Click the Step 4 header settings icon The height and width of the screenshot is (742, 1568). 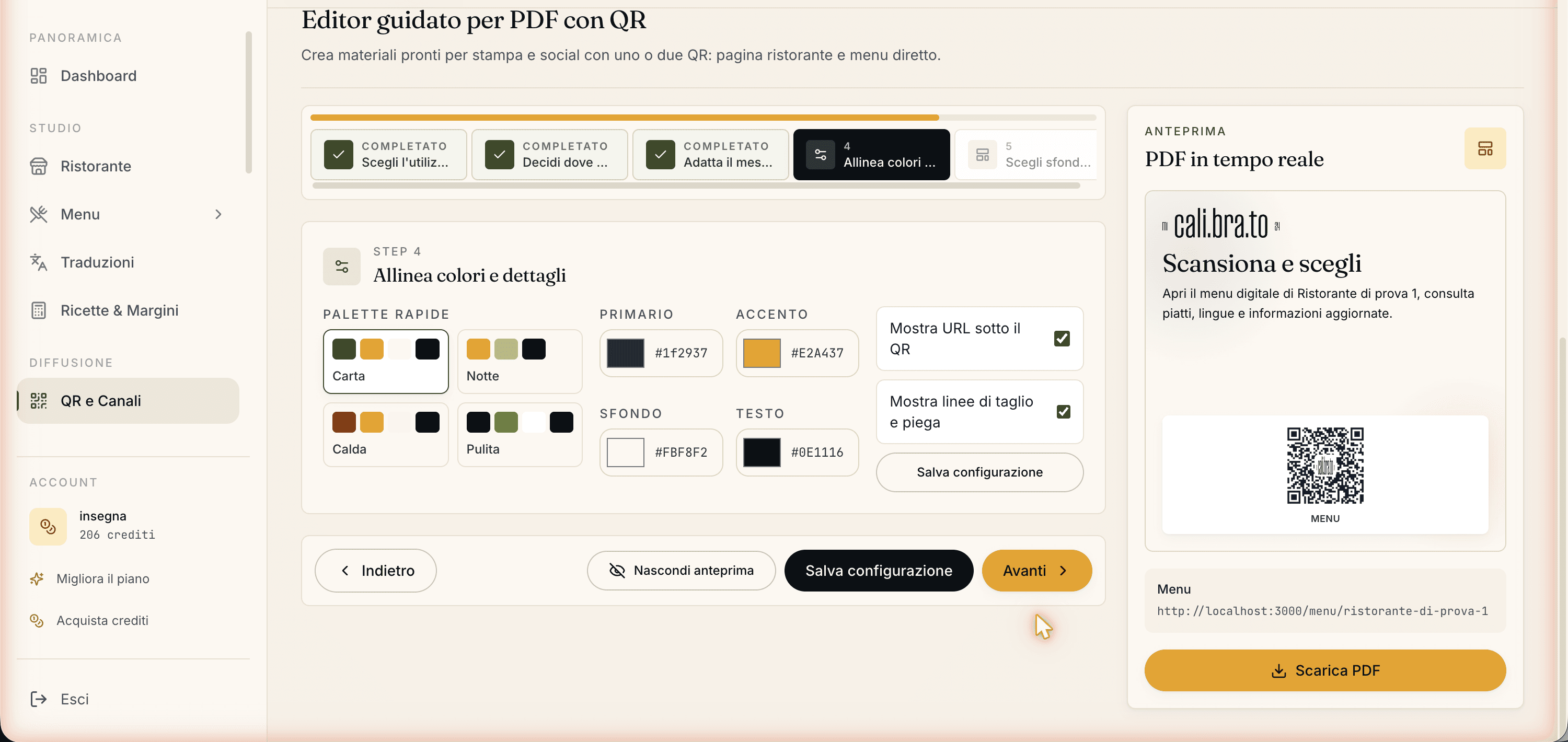pyautogui.click(x=341, y=266)
